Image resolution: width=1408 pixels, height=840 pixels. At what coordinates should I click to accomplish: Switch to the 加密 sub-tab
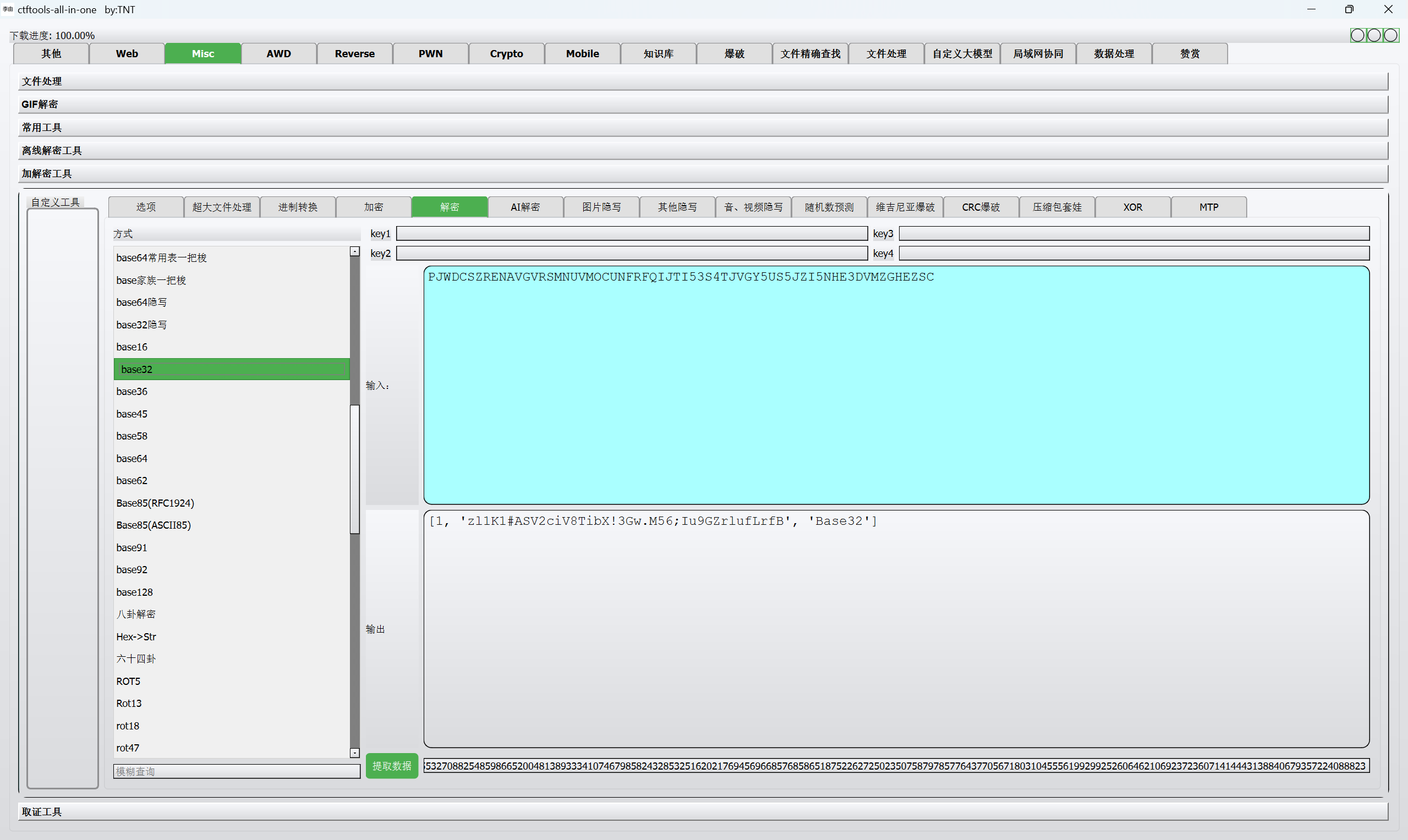click(x=373, y=207)
